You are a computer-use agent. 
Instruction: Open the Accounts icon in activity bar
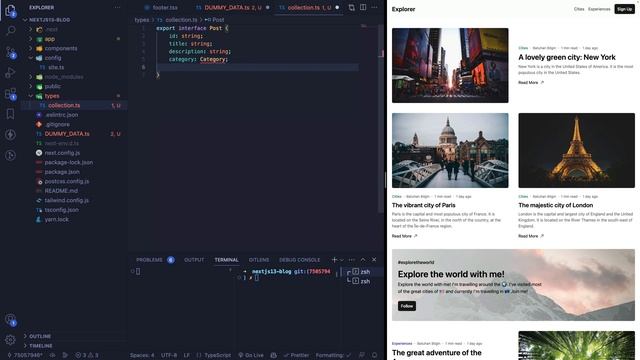coord(11,320)
